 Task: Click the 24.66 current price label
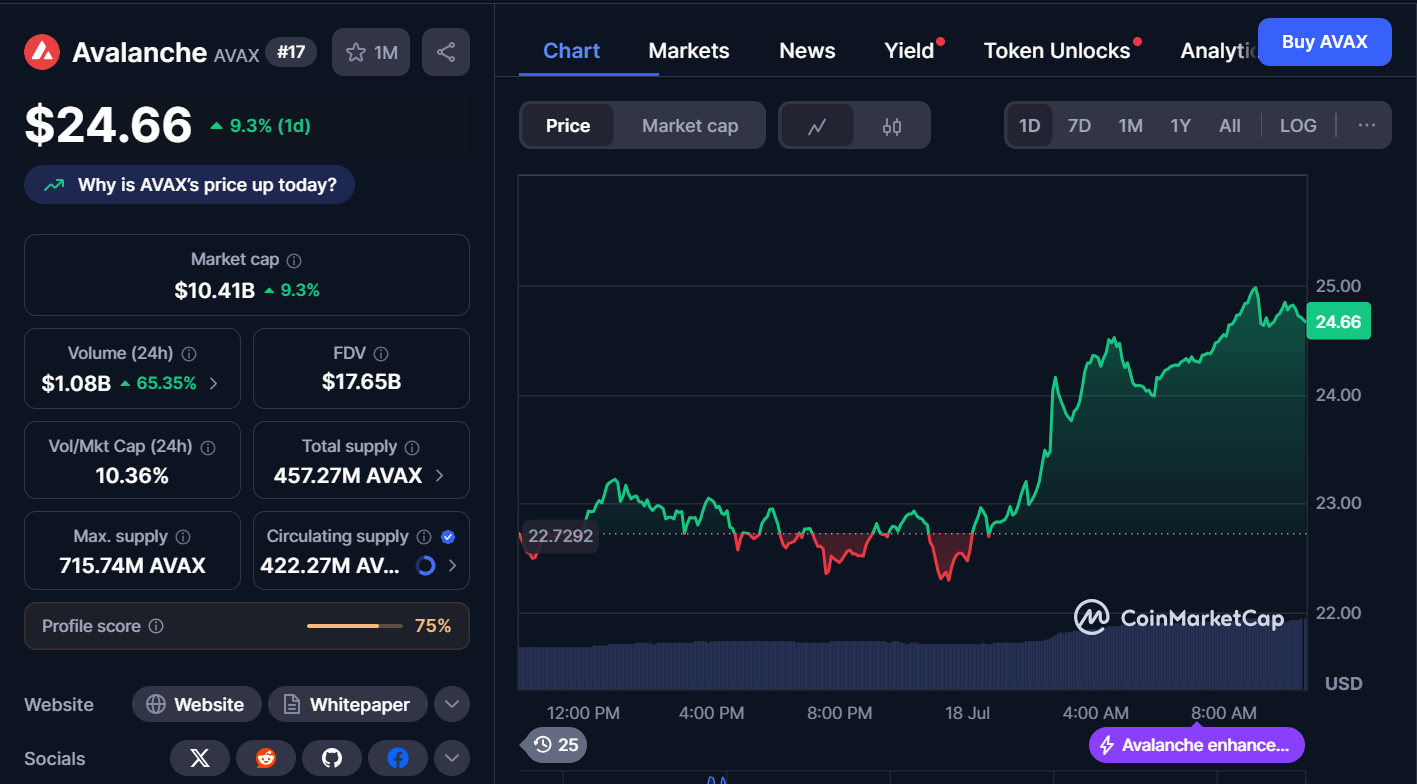[x=1338, y=322]
